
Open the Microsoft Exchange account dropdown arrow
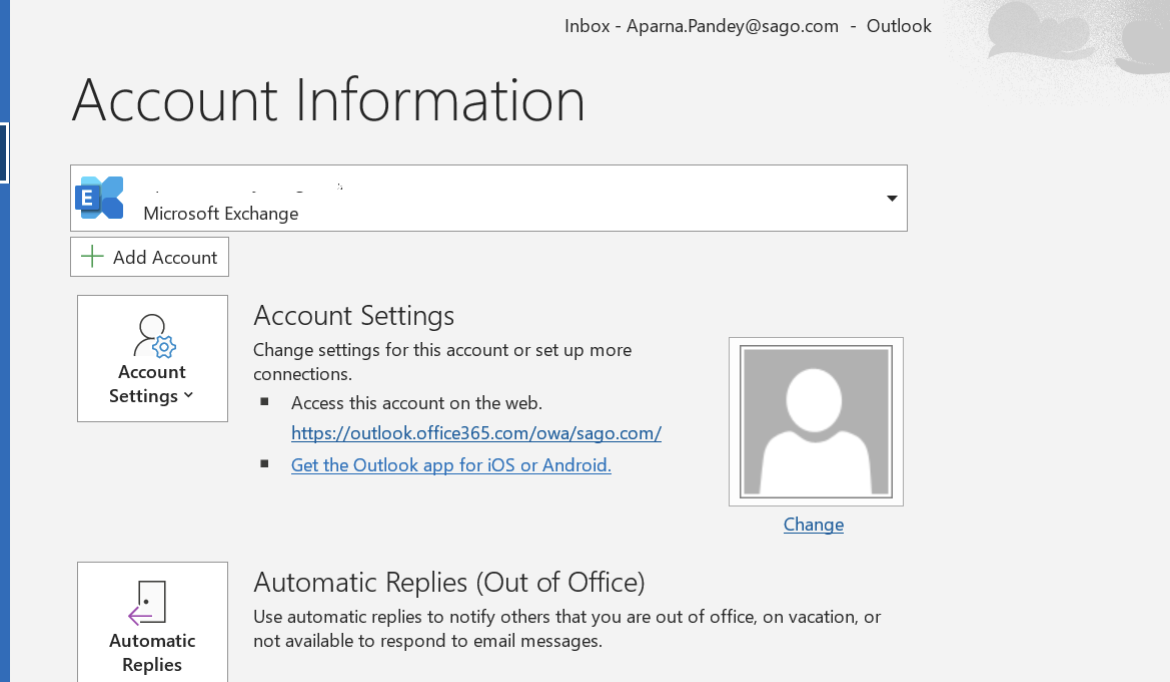click(891, 198)
